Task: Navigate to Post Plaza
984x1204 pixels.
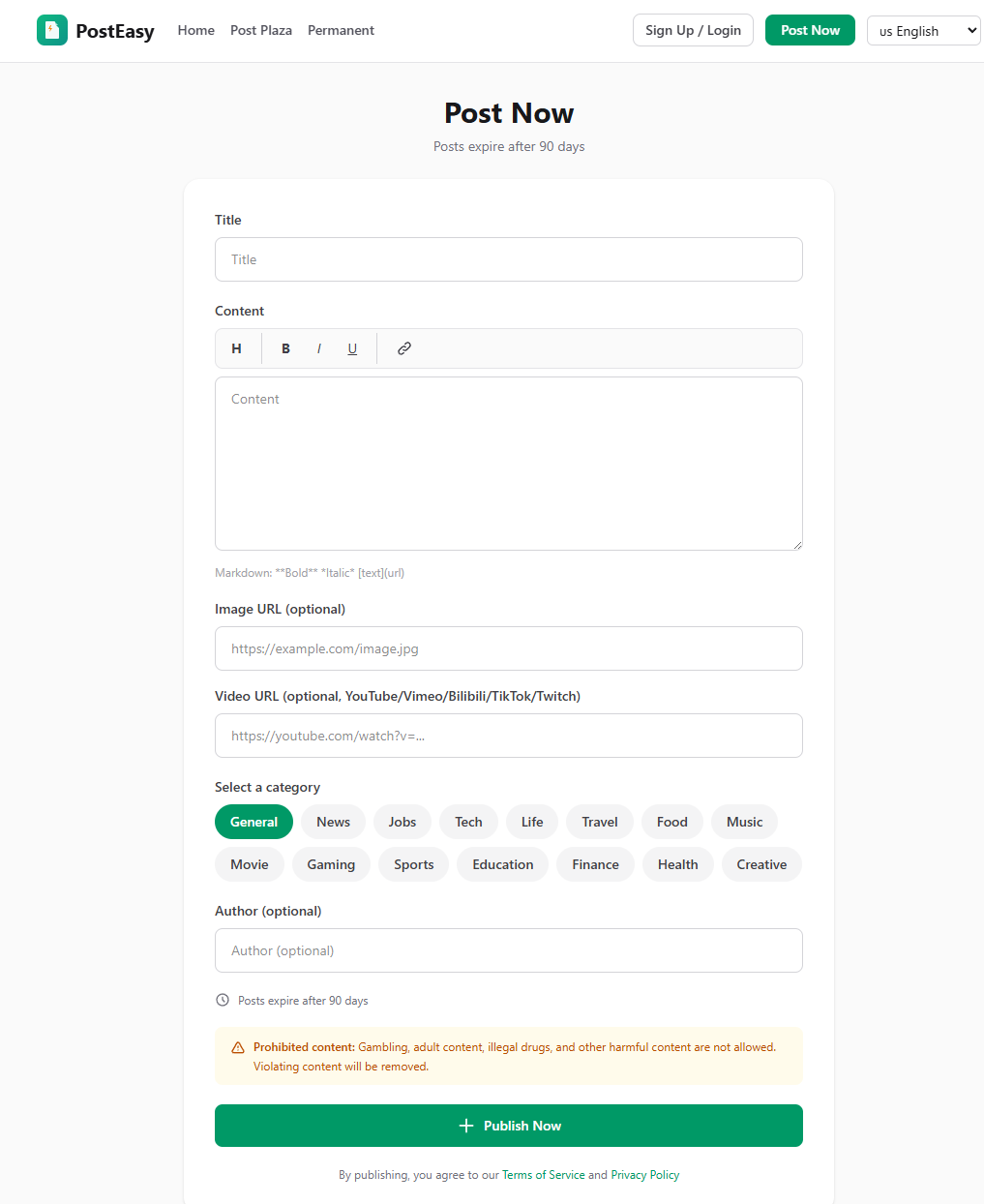Action: 261,30
